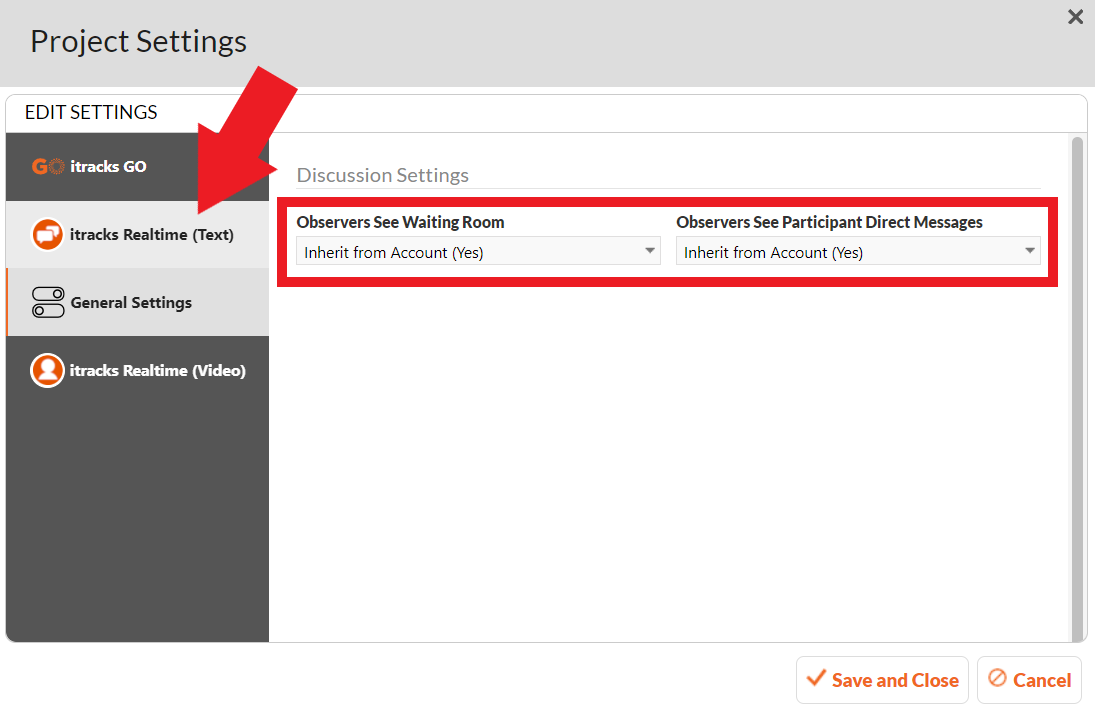The image size is (1095, 717).
Task: Click the Realtime Text chat bubble icon
Action: coord(47,235)
